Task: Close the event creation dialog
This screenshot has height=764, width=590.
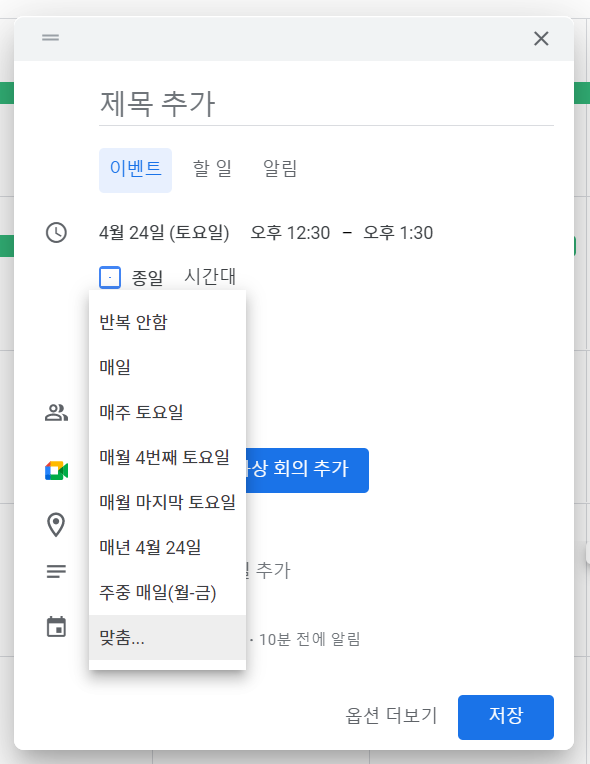Action: tap(541, 38)
